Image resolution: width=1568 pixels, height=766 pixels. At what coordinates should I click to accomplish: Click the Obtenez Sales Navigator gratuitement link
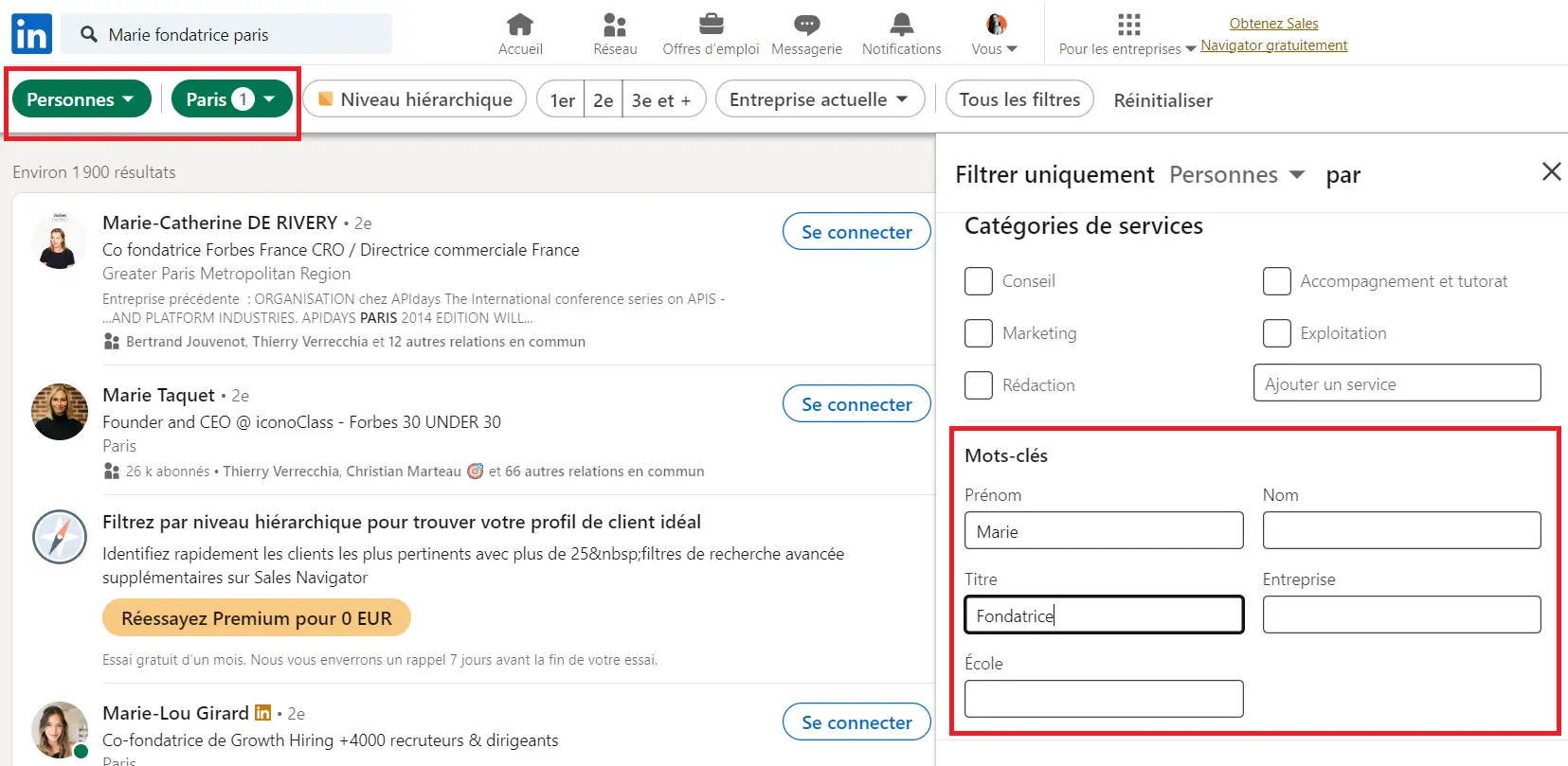coord(1273,34)
